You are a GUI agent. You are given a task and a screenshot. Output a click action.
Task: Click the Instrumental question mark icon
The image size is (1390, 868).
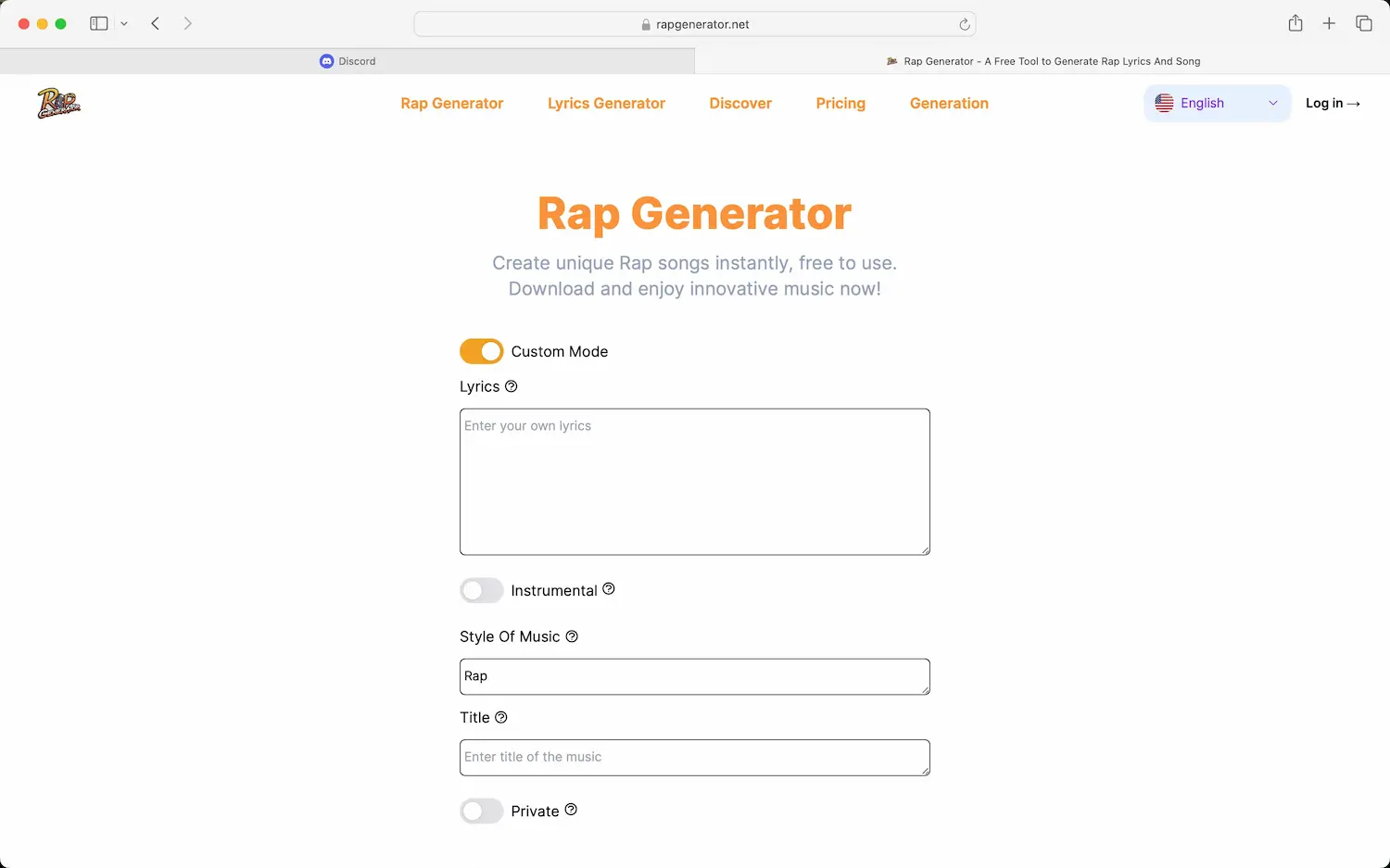click(x=609, y=589)
